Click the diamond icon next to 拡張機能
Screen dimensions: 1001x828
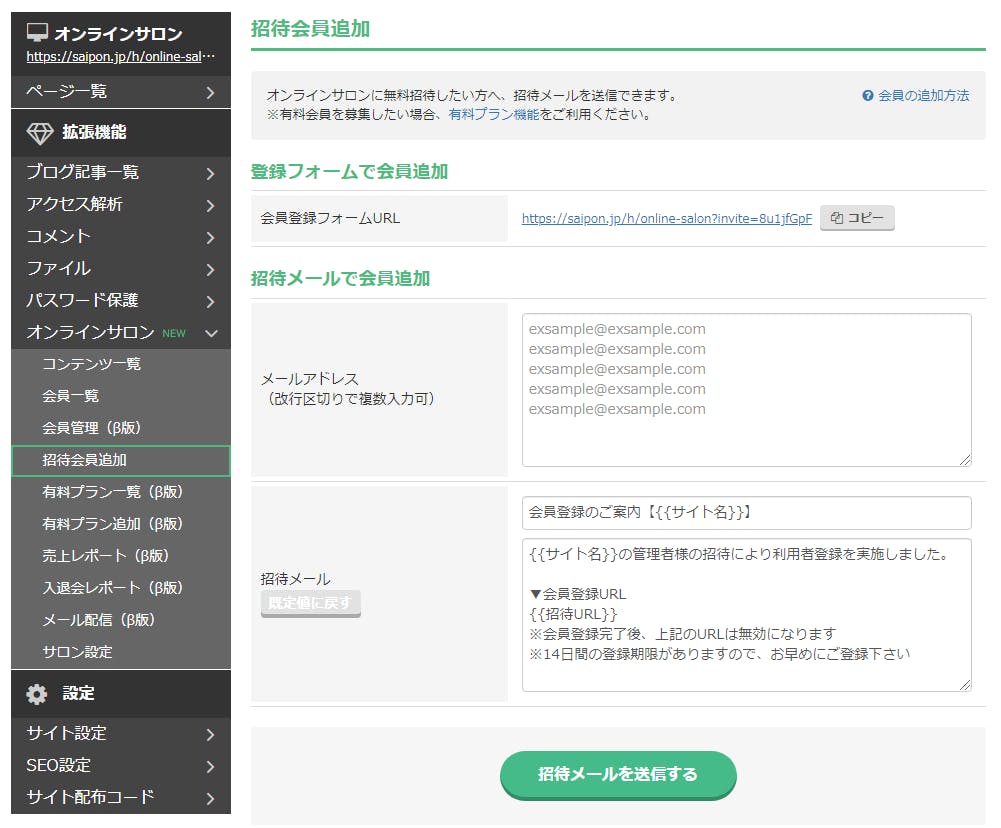(39, 133)
